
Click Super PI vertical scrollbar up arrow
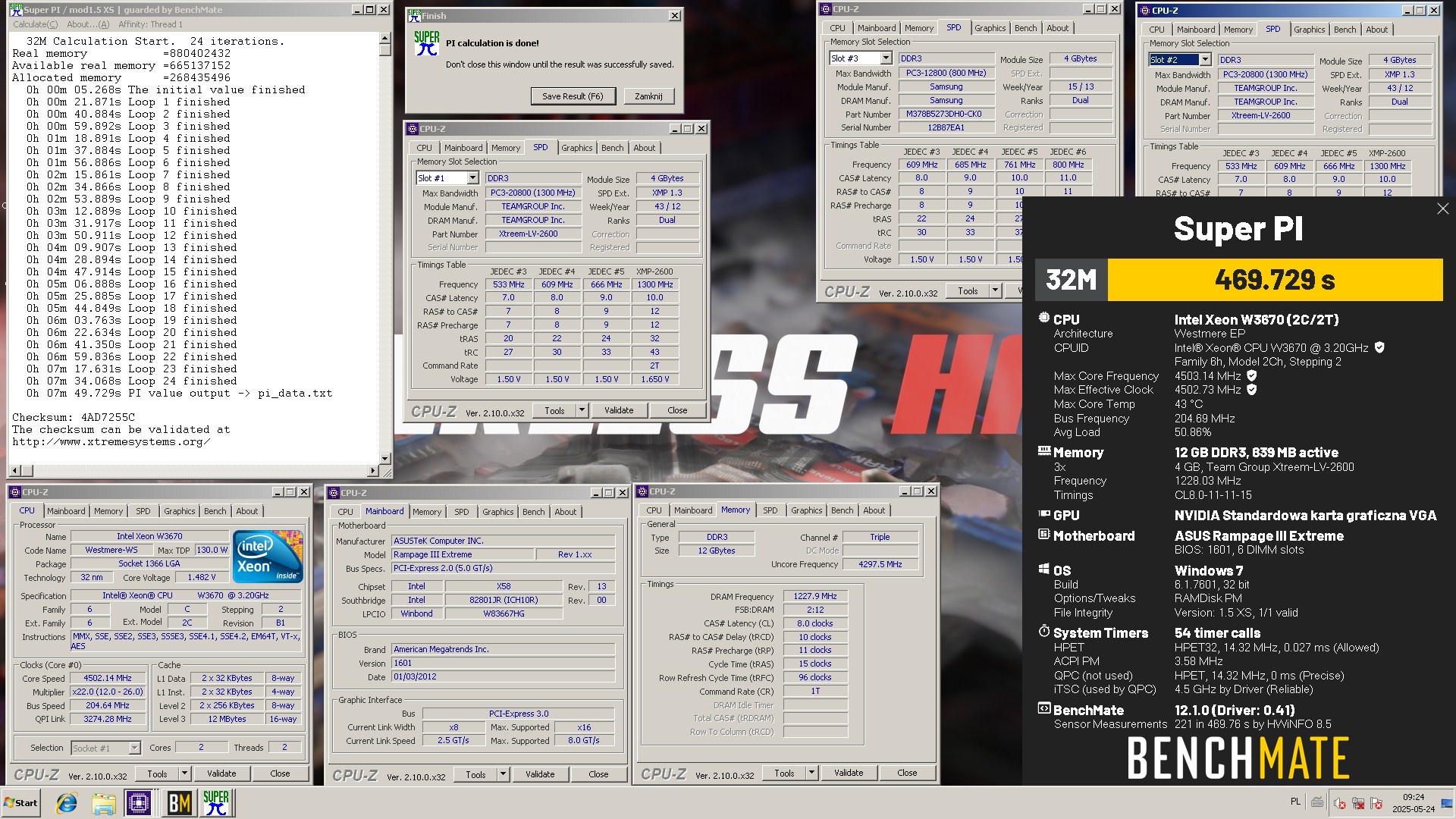click(x=384, y=37)
